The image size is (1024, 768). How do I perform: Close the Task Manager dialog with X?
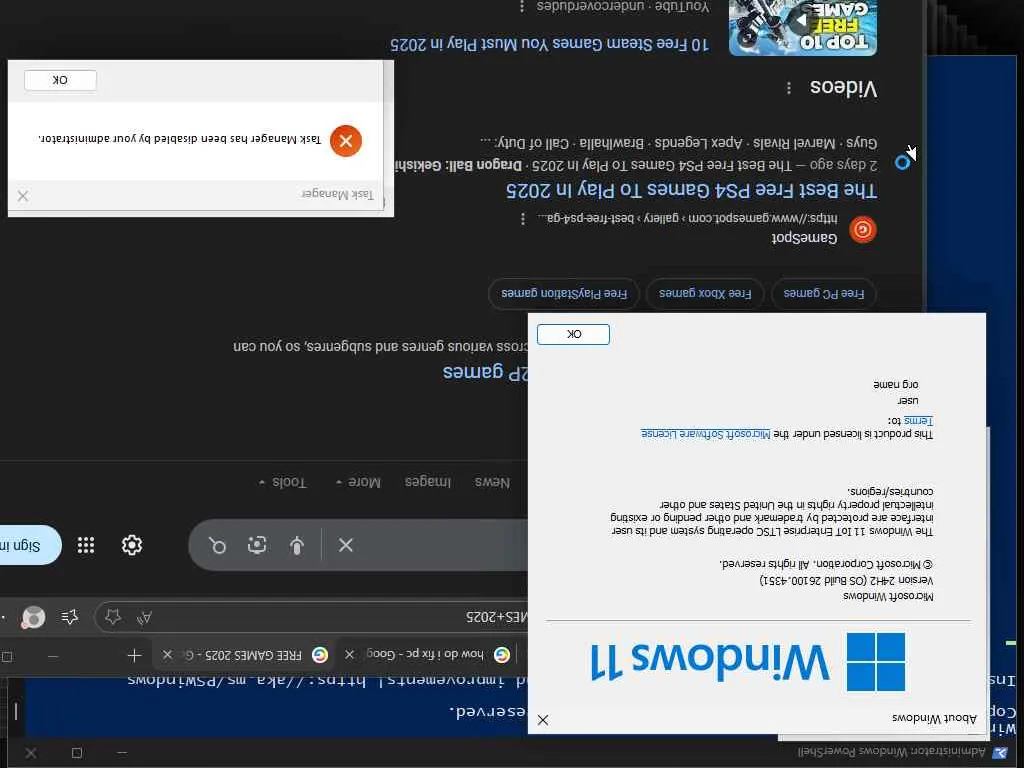[x=23, y=196]
